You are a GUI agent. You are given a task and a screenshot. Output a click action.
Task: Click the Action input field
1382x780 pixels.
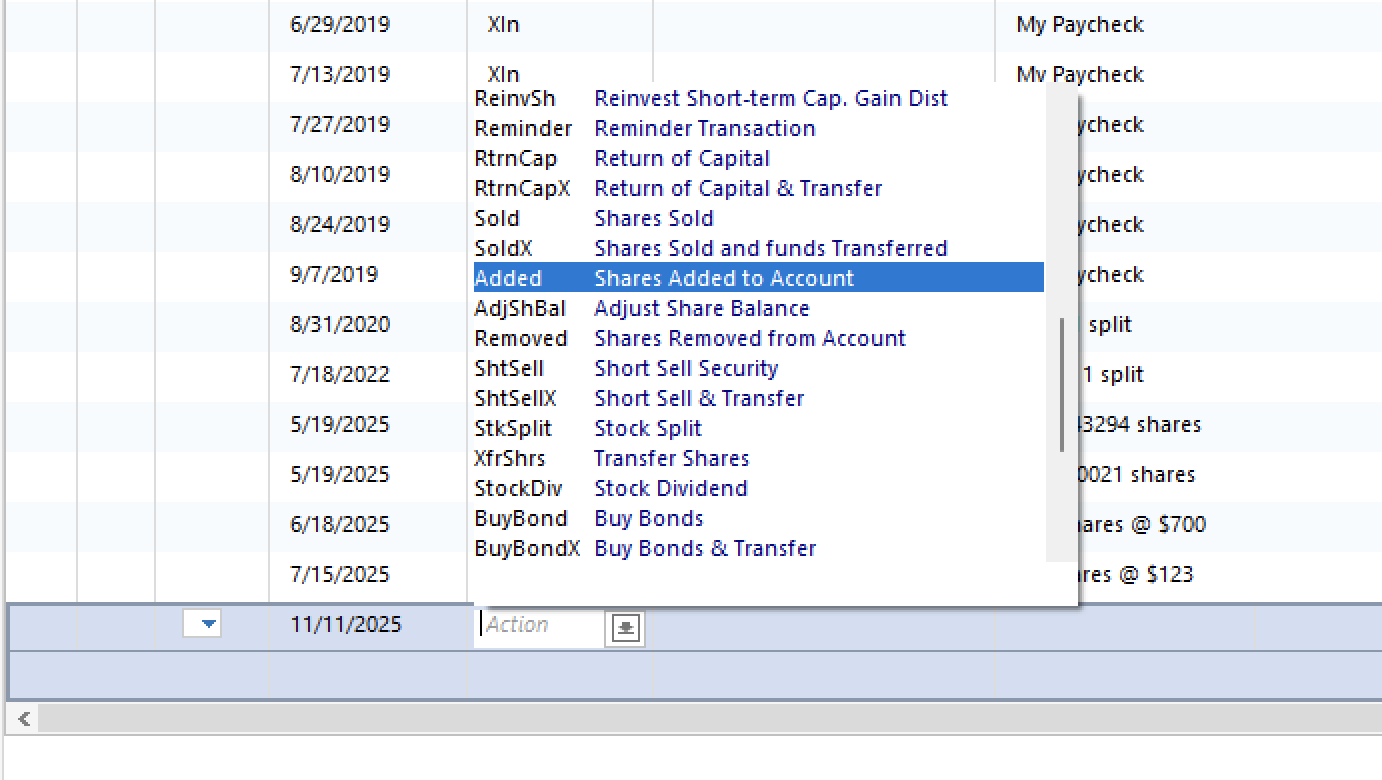pyautogui.click(x=540, y=625)
